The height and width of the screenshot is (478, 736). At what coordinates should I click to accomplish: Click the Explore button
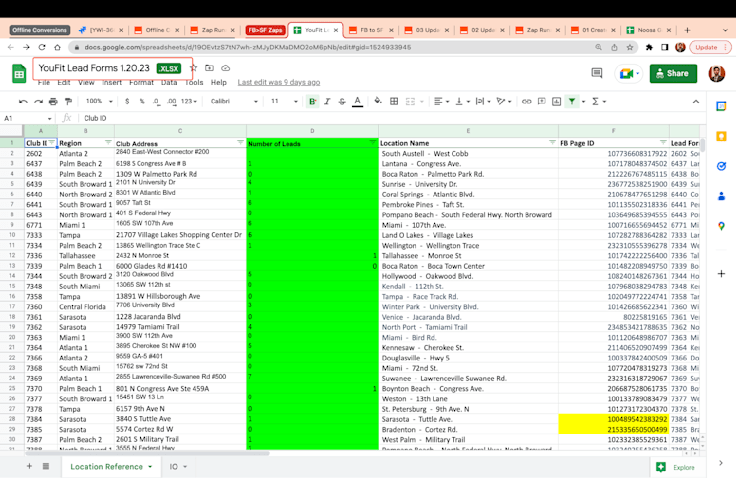pos(676,467)
